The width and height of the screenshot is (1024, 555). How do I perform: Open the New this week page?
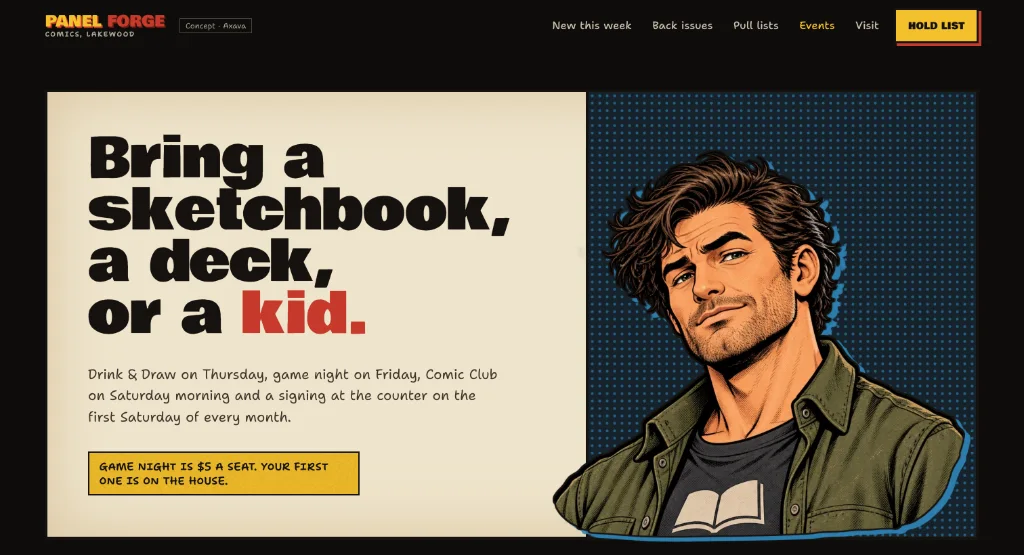(x=592, y=25)
